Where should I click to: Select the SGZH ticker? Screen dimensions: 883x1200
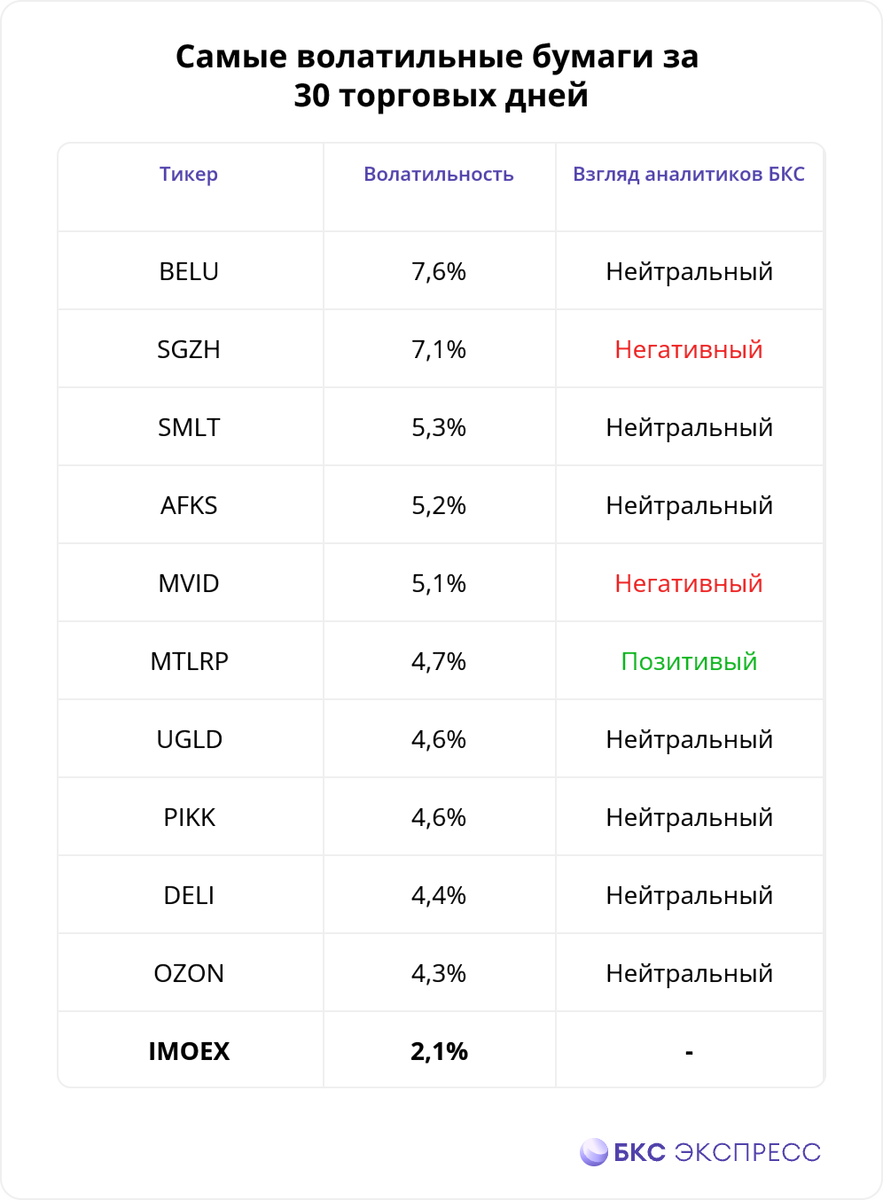189,349
